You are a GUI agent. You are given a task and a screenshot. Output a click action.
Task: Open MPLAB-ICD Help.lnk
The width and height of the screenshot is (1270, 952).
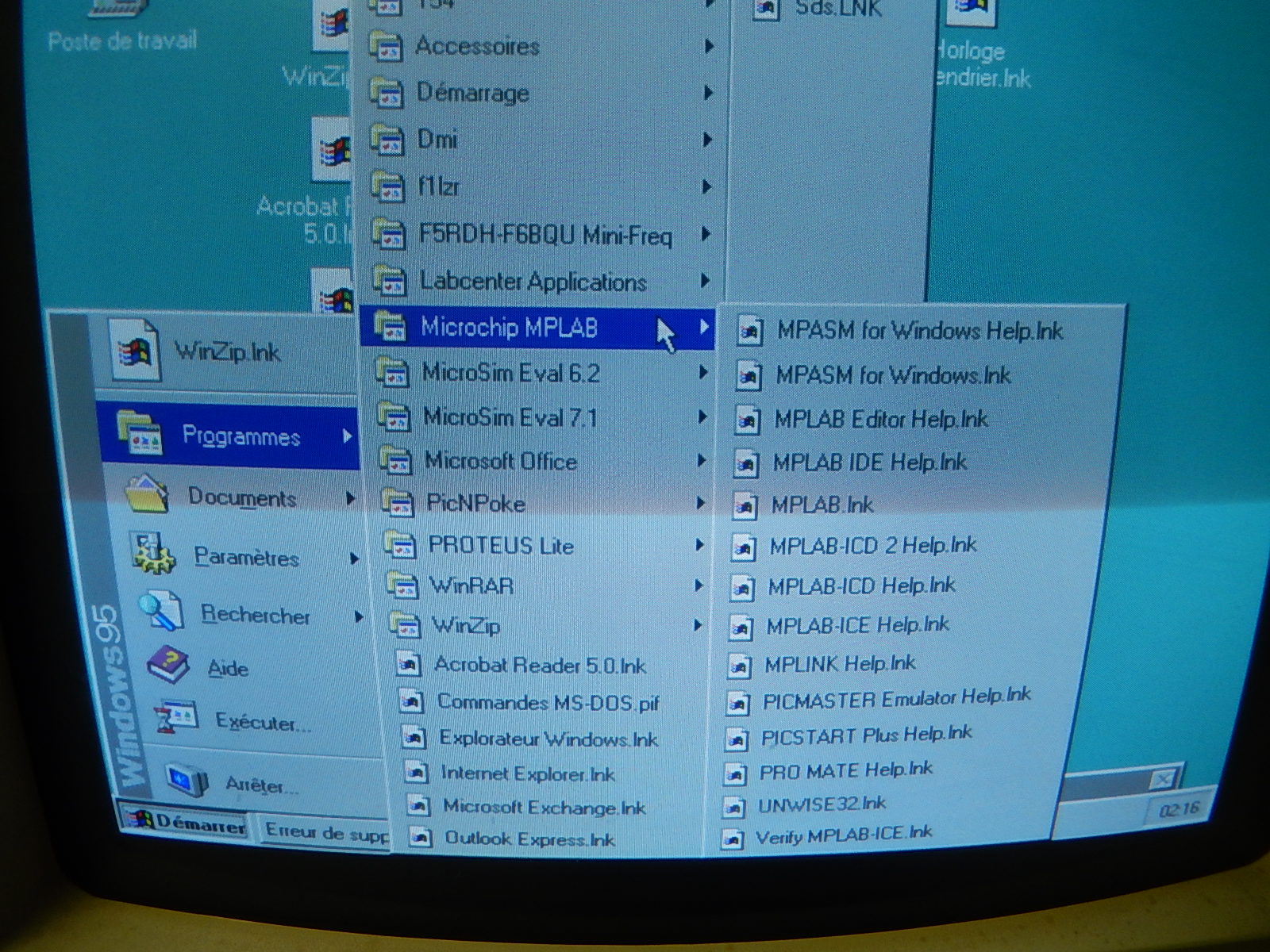(x=864, y=586)
